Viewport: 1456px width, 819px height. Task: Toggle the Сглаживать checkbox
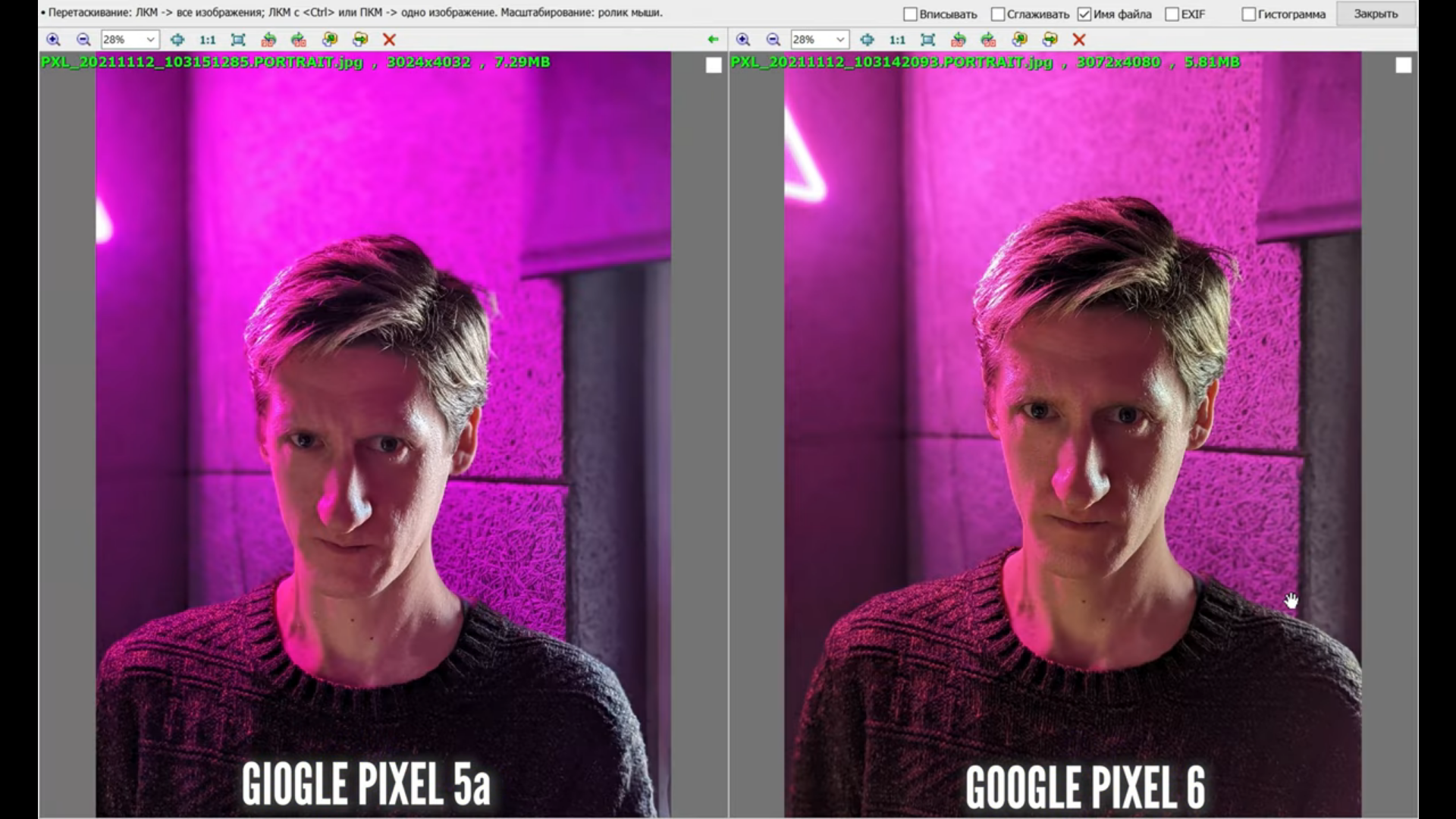[x=998, y=14]
